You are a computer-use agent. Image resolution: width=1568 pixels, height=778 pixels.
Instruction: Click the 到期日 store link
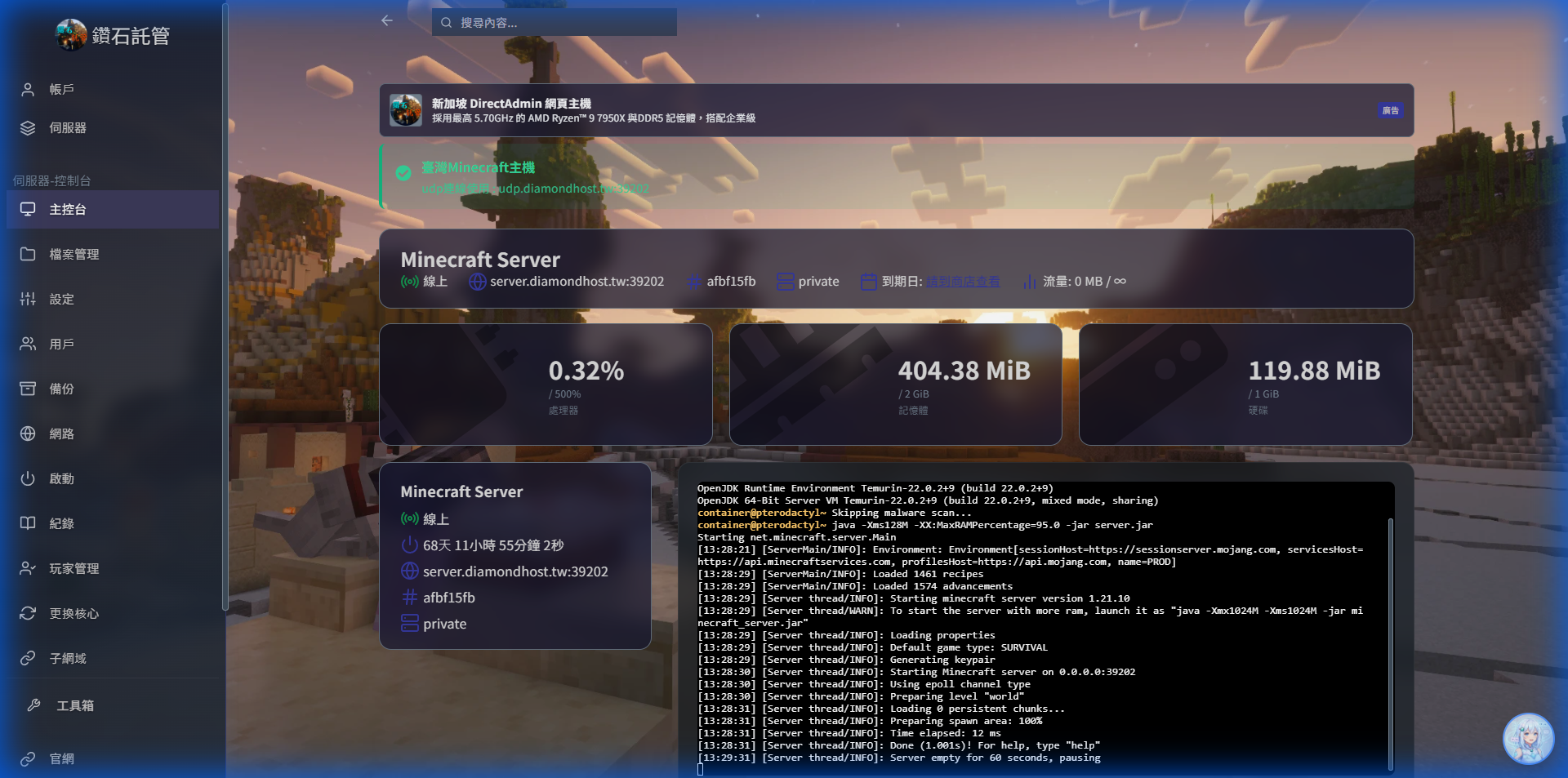(963, 282)
